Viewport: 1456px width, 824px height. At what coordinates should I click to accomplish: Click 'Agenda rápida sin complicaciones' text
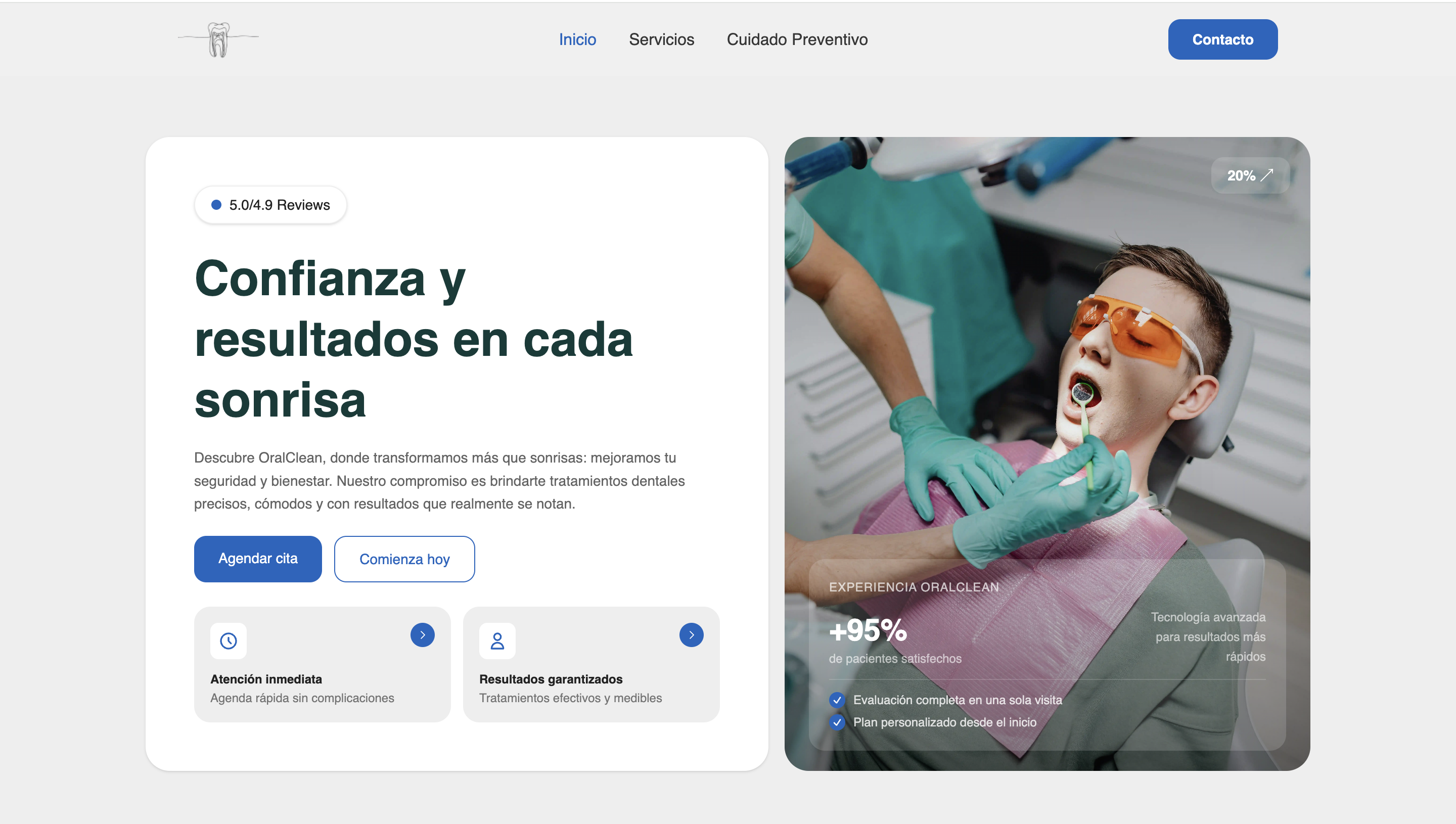pos(302,698)
